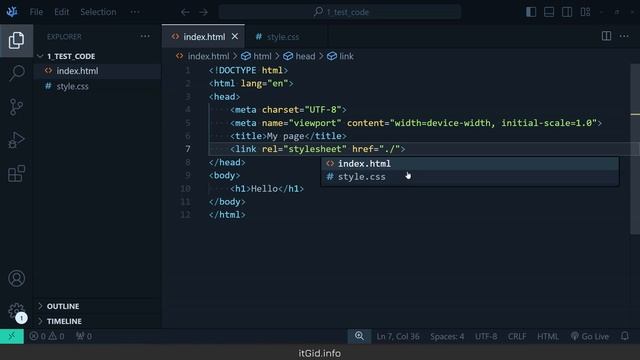The height and width of the screenshot is (360, 640).
Task: Open the Manage settings gear
Action: [x=16, y=311]
